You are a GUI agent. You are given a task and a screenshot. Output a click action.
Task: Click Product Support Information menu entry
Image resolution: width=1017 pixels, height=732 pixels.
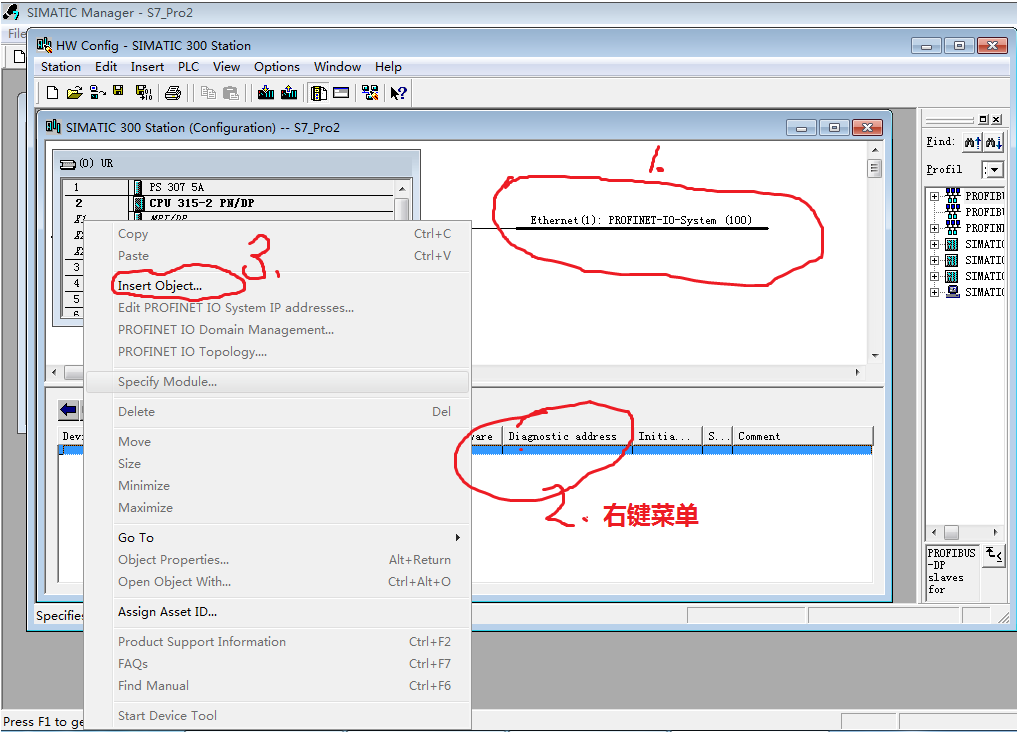point(202,641)
